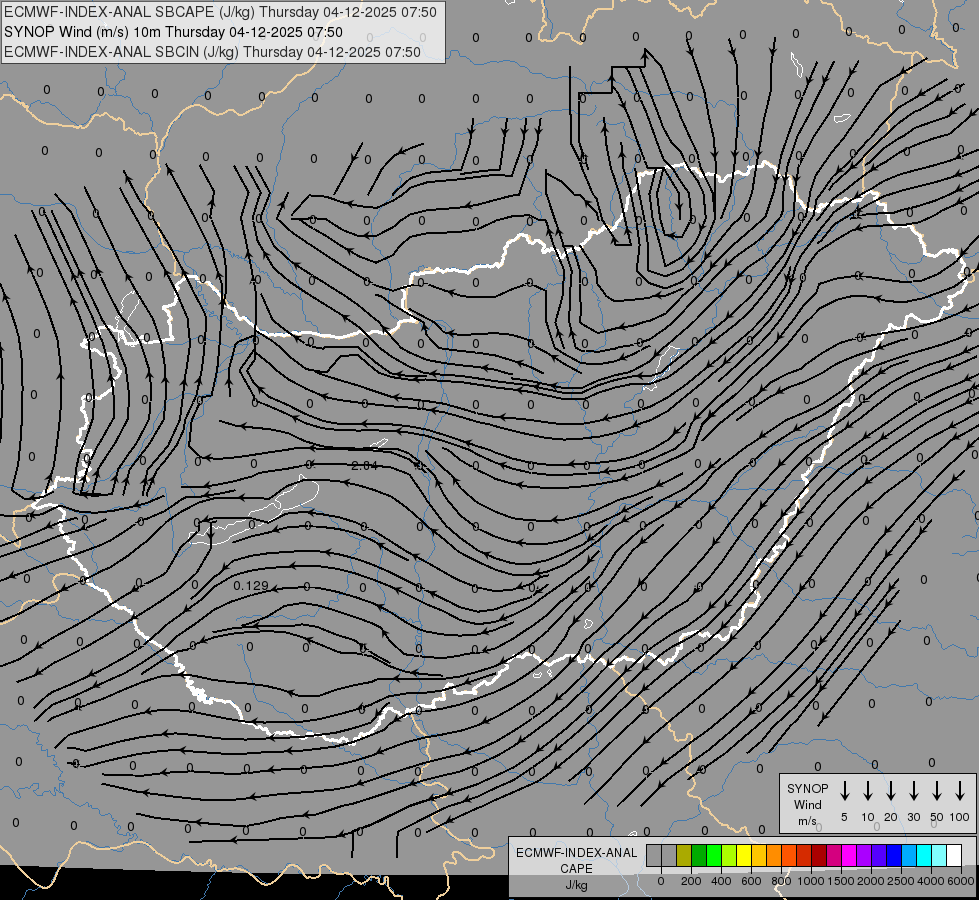Viewport: 979px width, 900px height.
Task: Click the 'SYNOP Wind m/s' legend label
Action: click(x=807, y=804)
